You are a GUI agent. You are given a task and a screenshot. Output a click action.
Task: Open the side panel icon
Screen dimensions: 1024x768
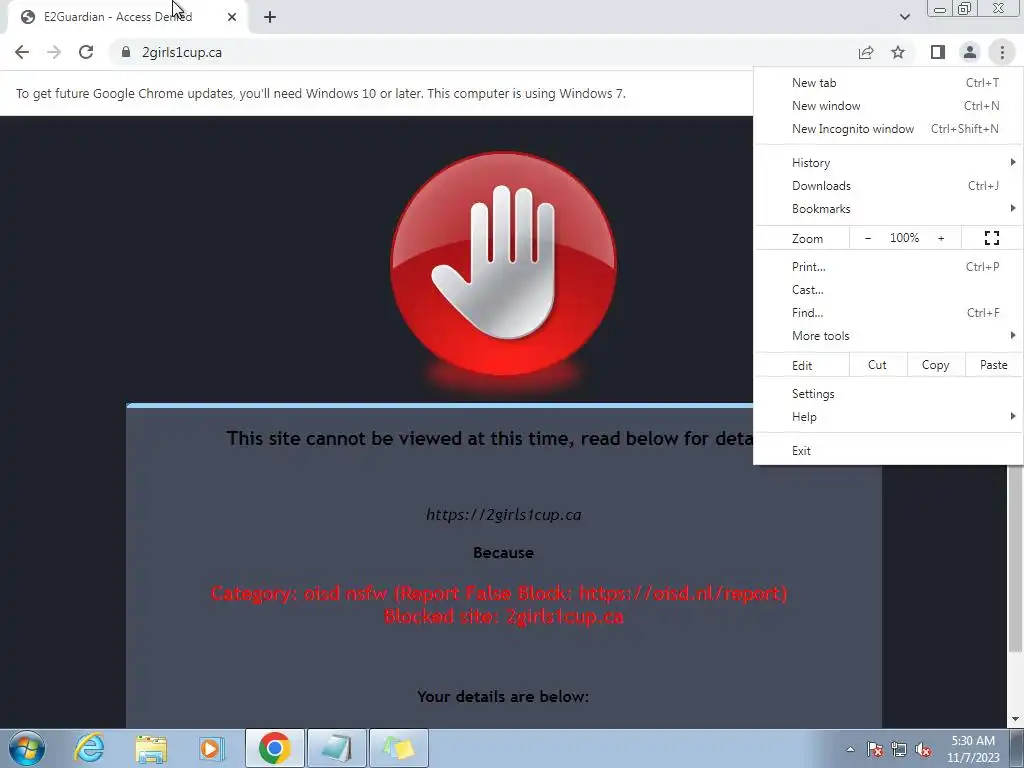(938, 52)
